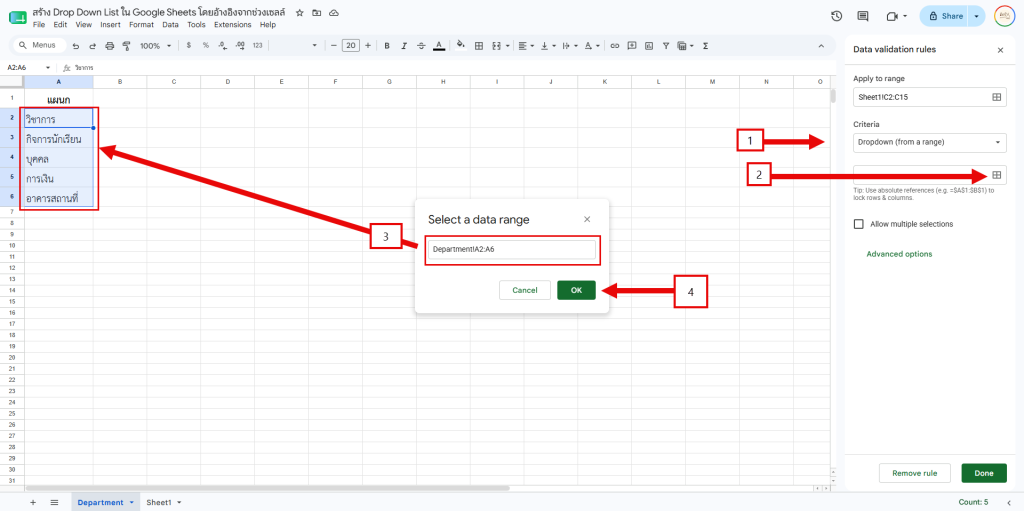The width and height of the screenshot is (1024, 511).
Task: Open the cell borders menu
Action: [x=479, y=46]
